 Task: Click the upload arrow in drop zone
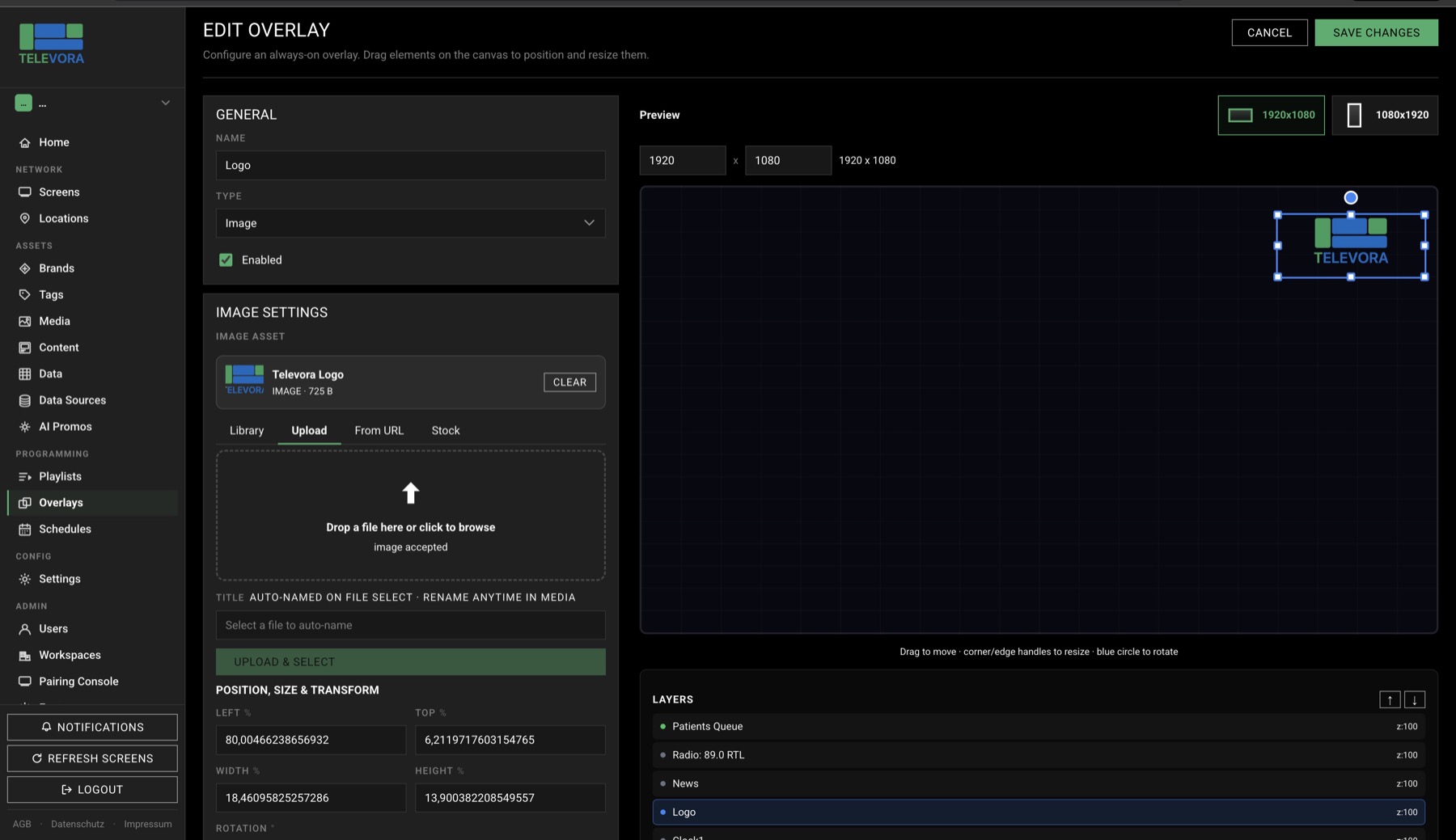[x=411, y=493]
